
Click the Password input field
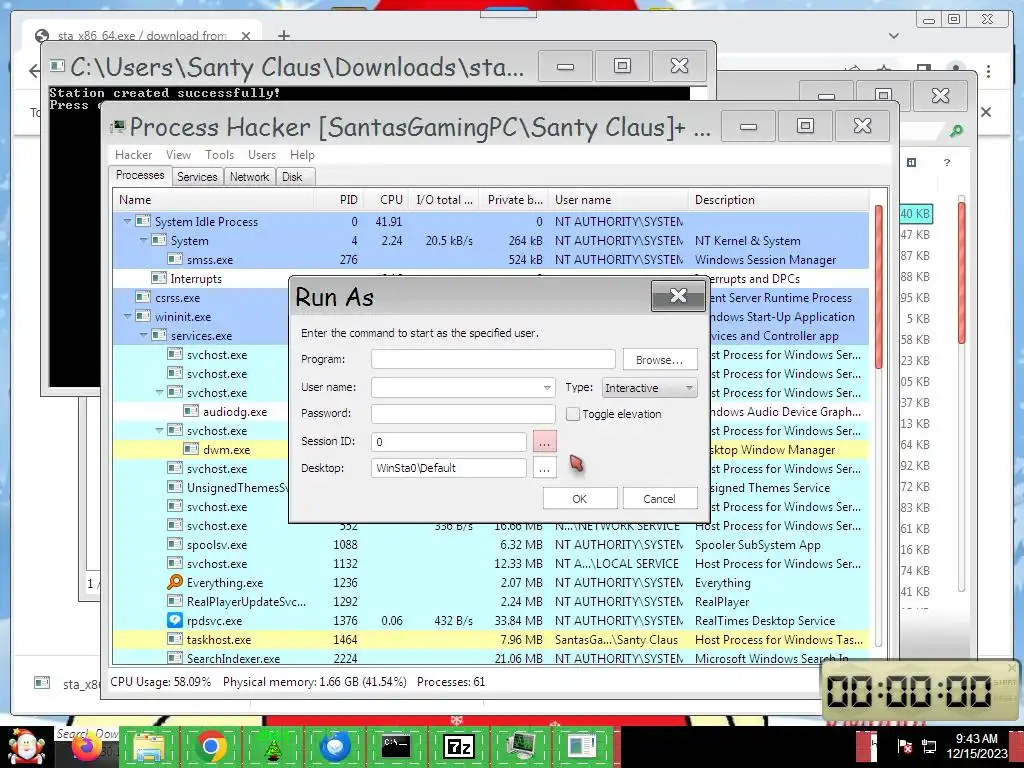(463, 413)
